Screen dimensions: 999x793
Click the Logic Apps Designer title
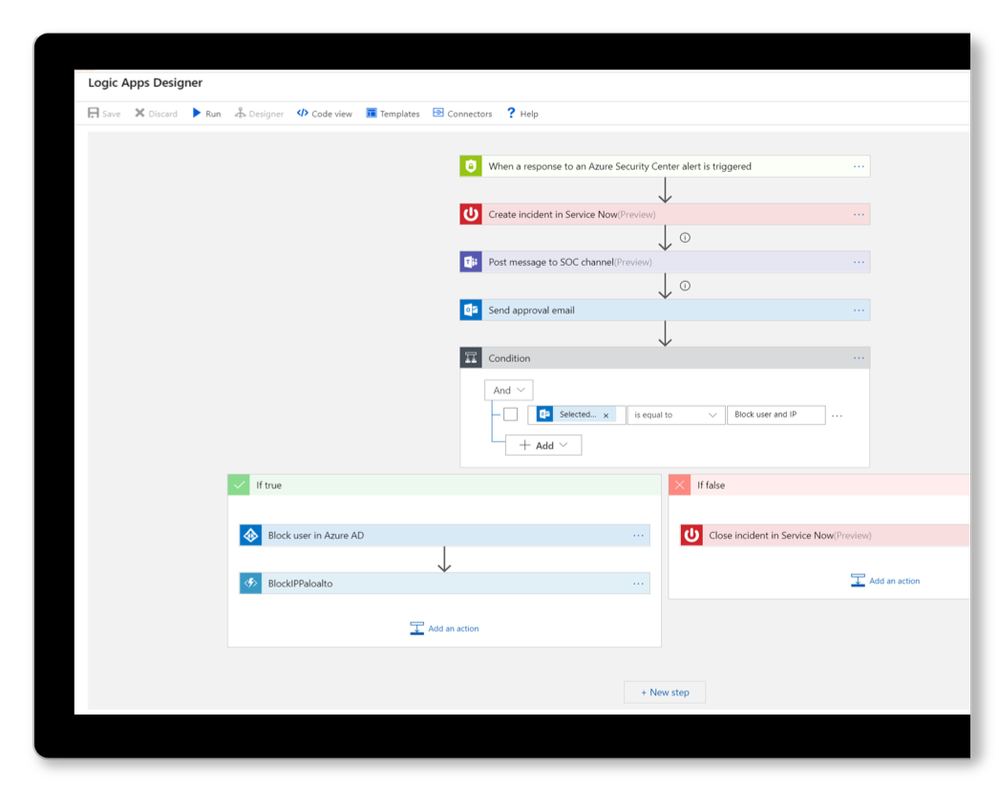click(x=145, y=83)
